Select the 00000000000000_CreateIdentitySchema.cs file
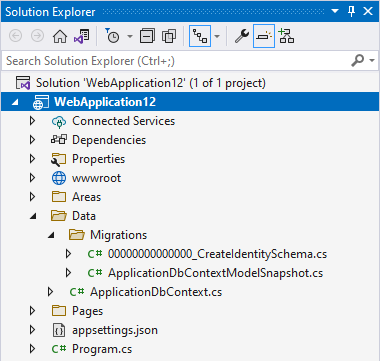 click(x=217, y=254)
